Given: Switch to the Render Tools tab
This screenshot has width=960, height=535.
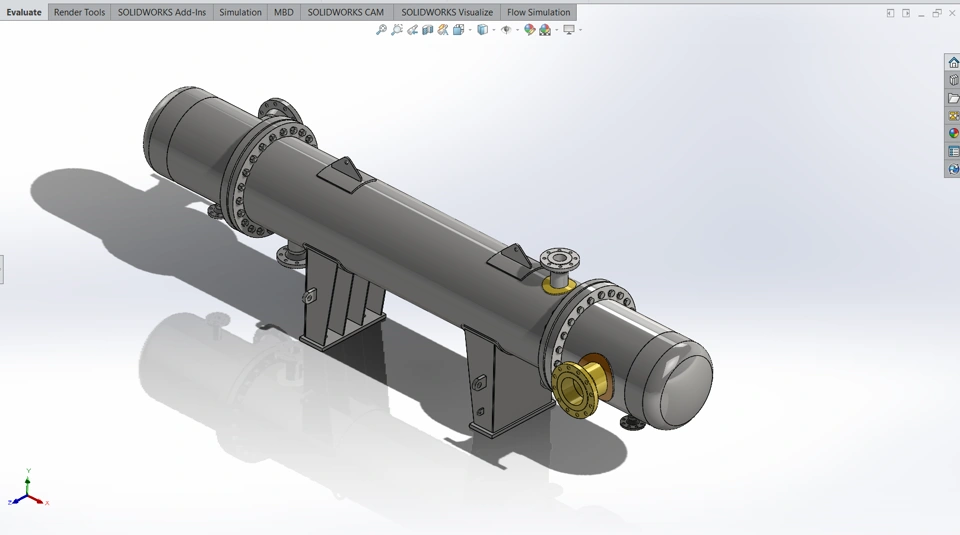Looking at the screenshot, I should point(80,12).
